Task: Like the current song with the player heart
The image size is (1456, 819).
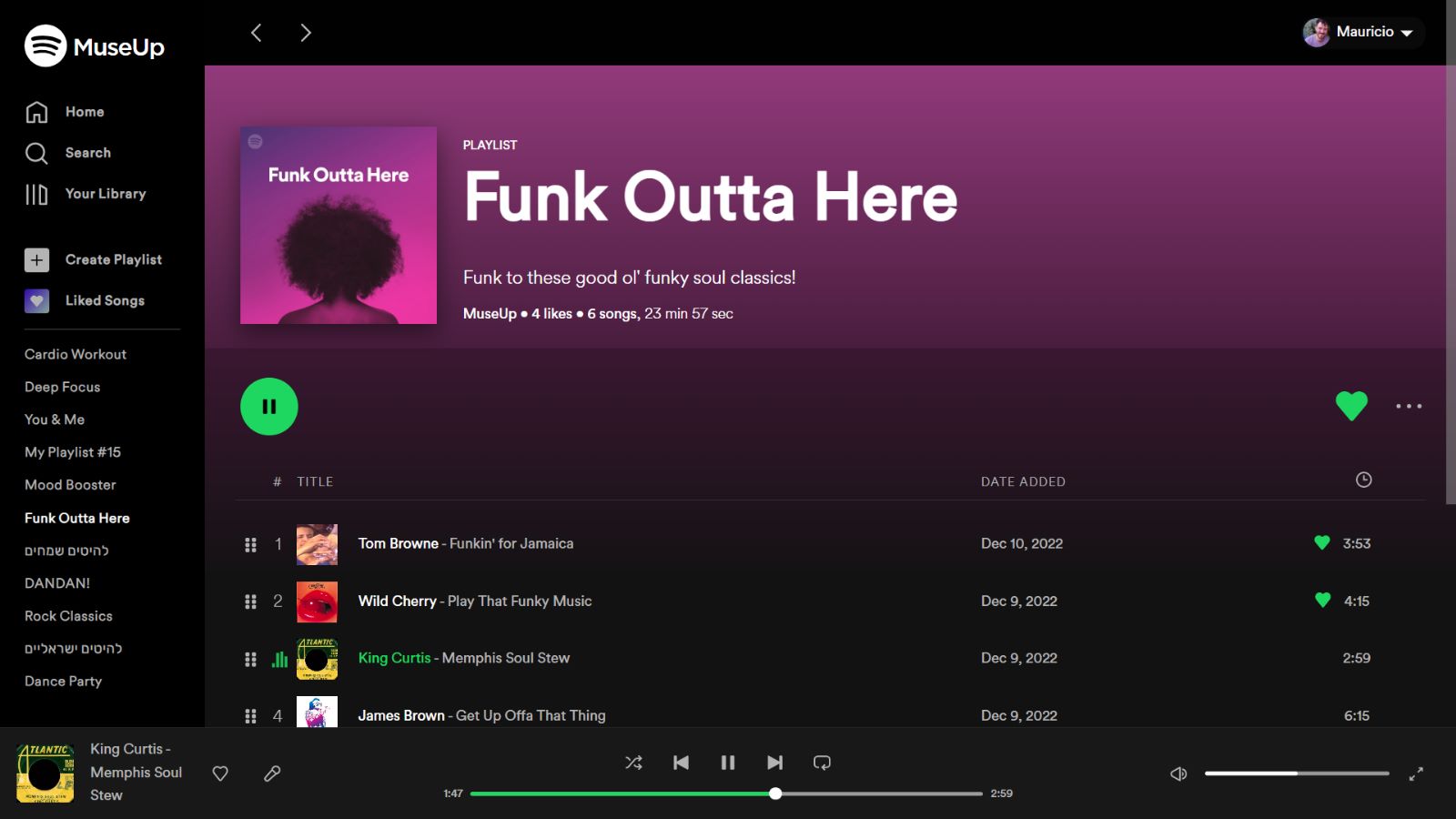Action: click(220, 773)
